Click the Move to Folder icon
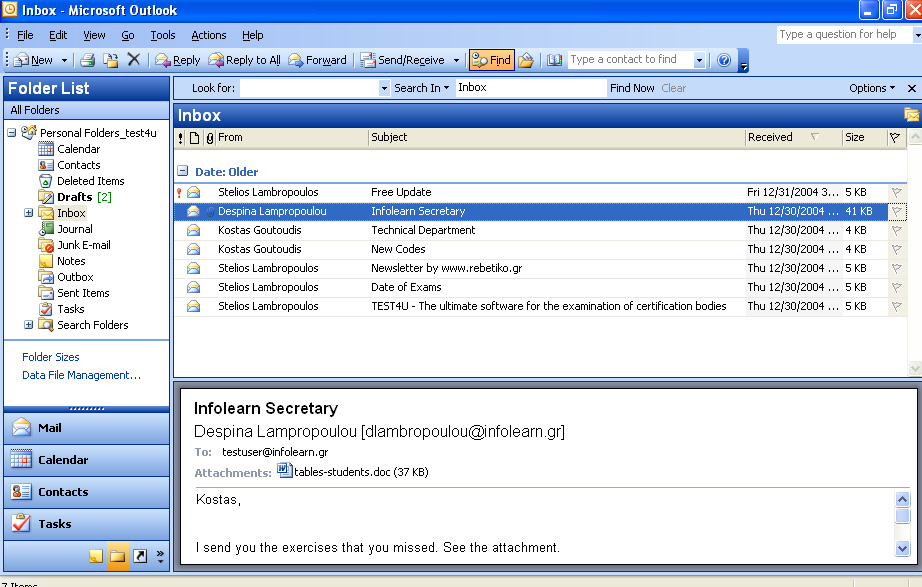This screenshot has height=587, width=922. pyautogui.click(x=111, y=59)
